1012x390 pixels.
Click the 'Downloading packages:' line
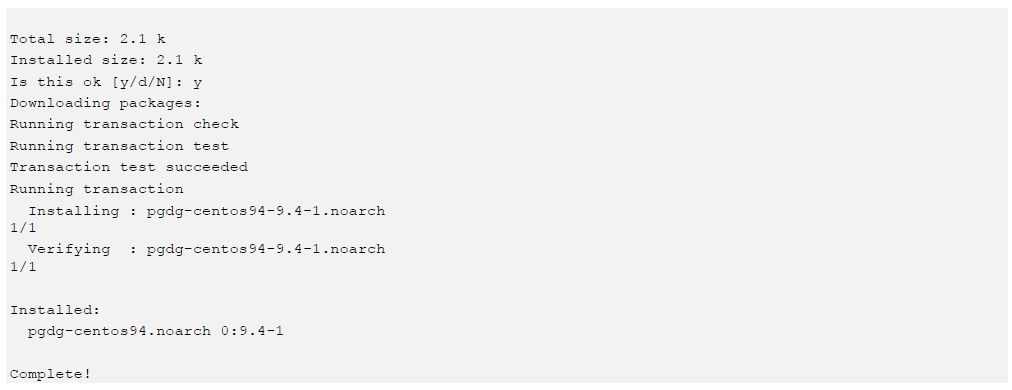pyautogui.click(x=106, y=103)
